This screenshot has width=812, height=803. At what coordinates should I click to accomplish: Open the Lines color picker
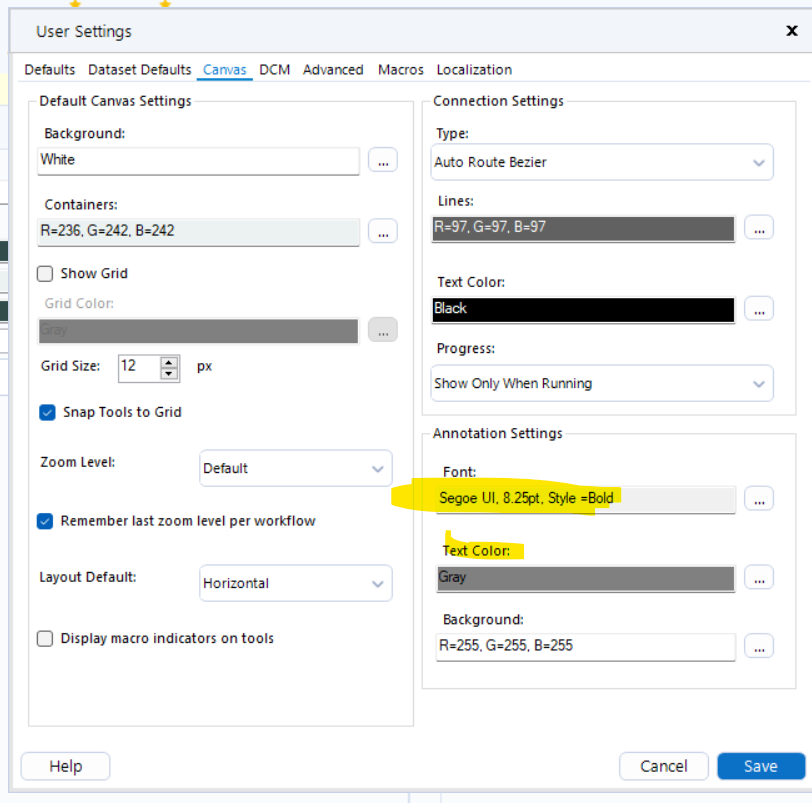click(x=759, y=228)
